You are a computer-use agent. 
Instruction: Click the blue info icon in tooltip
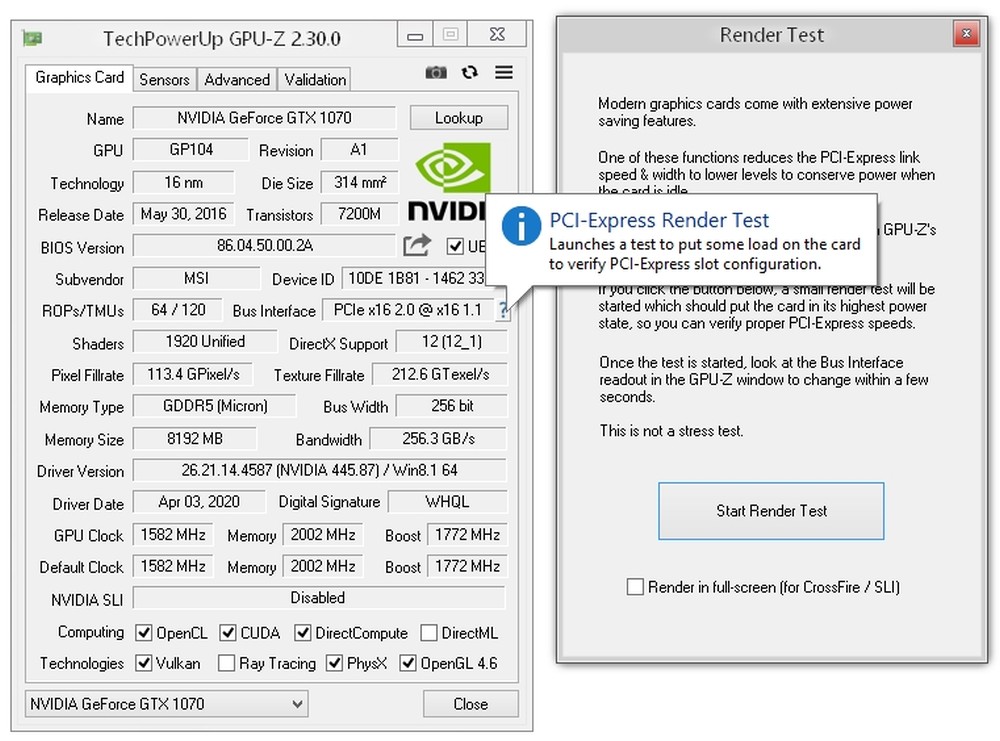point(521,226)
